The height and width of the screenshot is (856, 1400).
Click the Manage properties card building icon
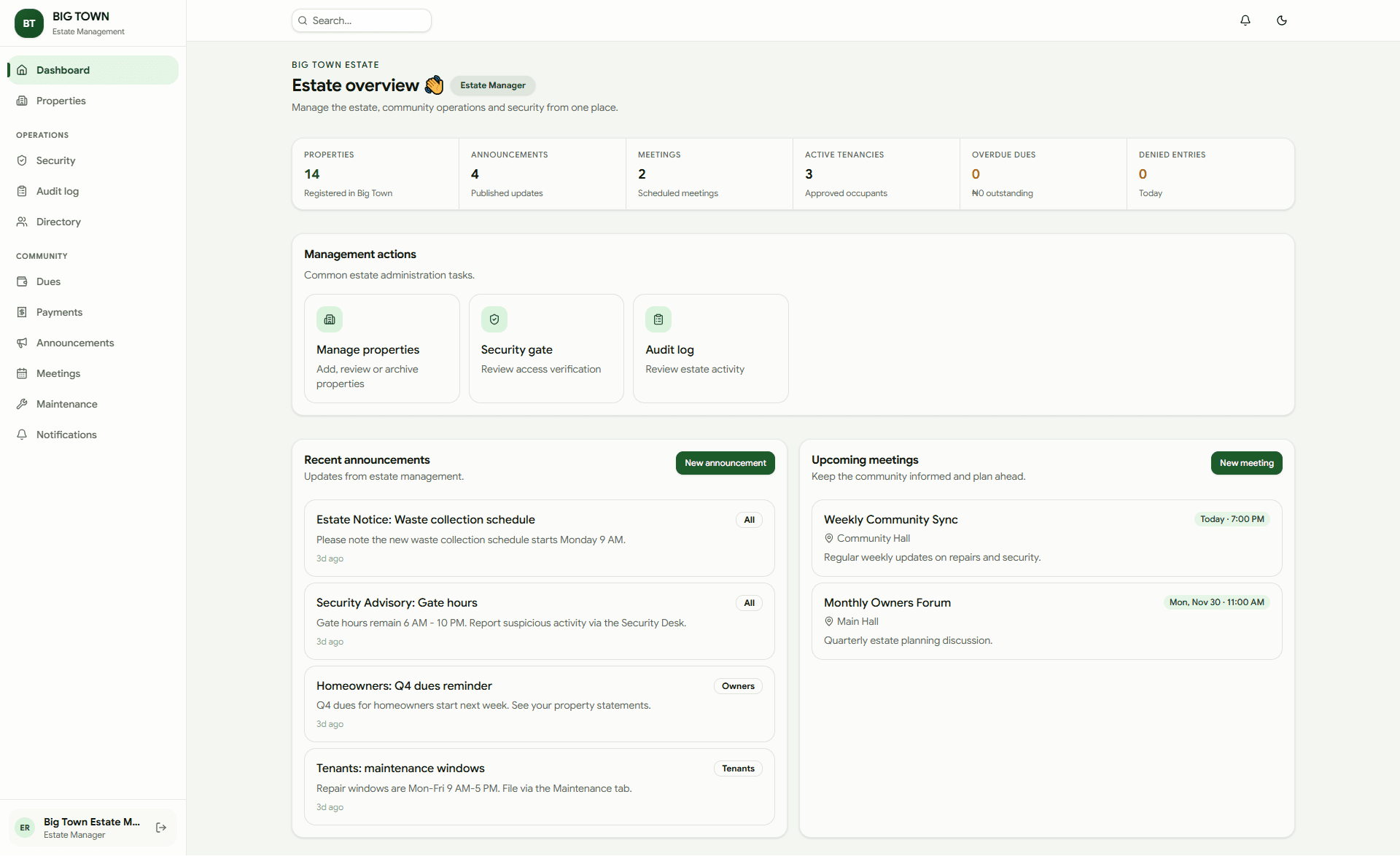click(330, 319)
